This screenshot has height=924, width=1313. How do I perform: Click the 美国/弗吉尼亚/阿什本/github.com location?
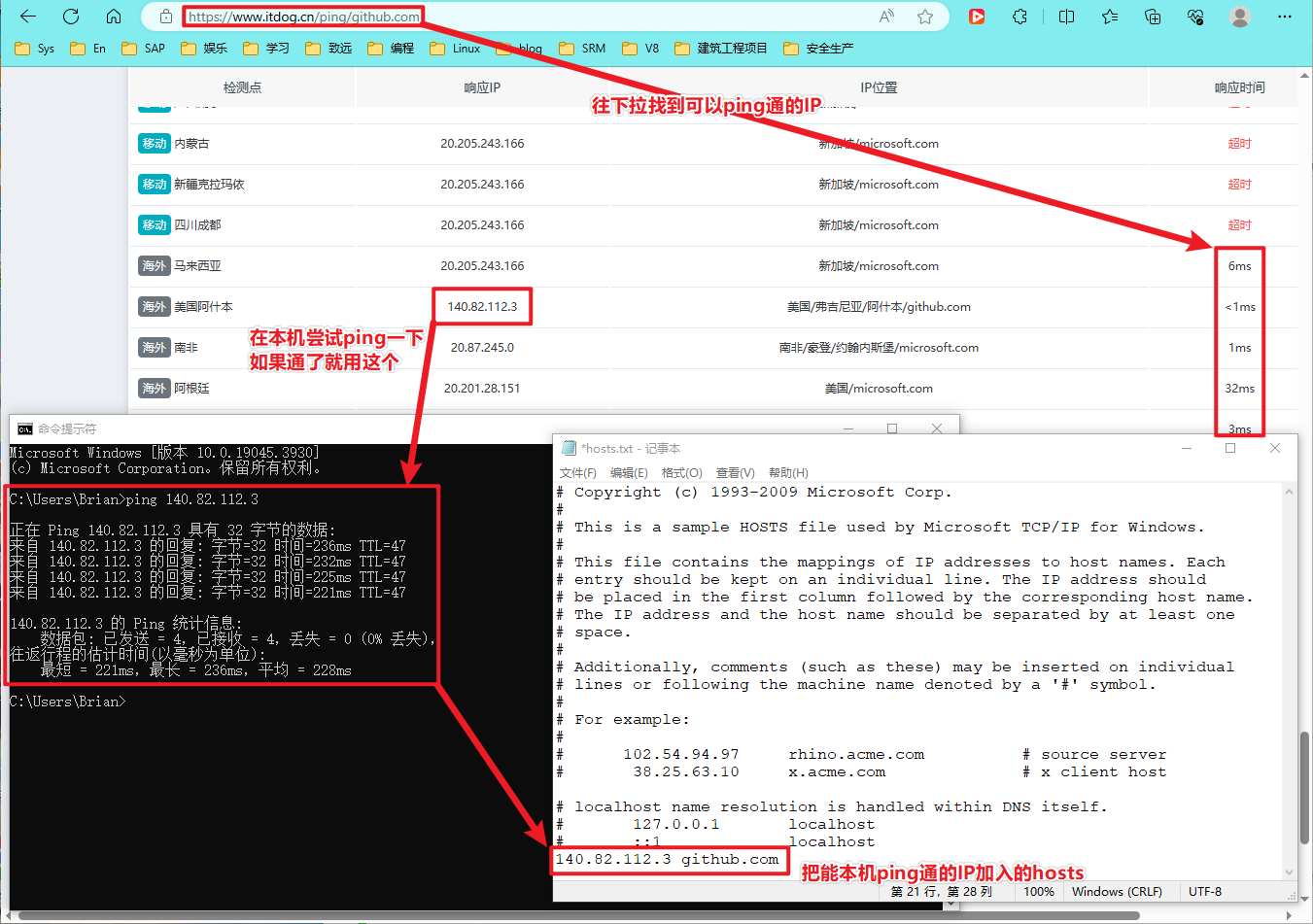click(879, 307)
